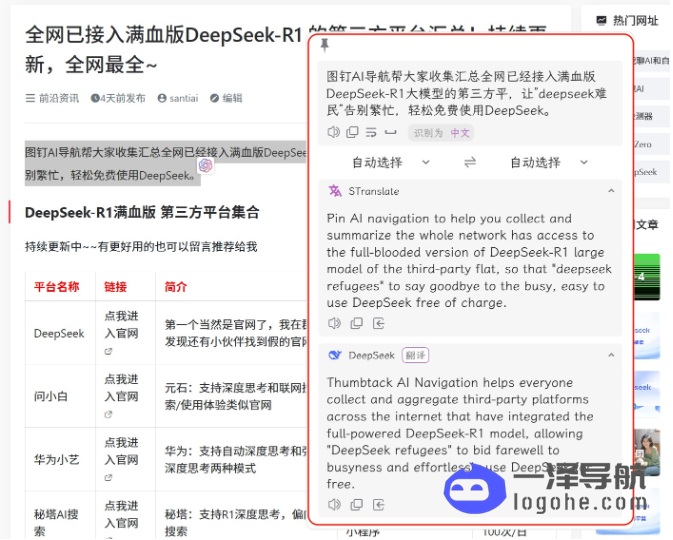Copy the DeepSeek translation result
The width and height of the screenshot is (673, 540).
(356, 505)
